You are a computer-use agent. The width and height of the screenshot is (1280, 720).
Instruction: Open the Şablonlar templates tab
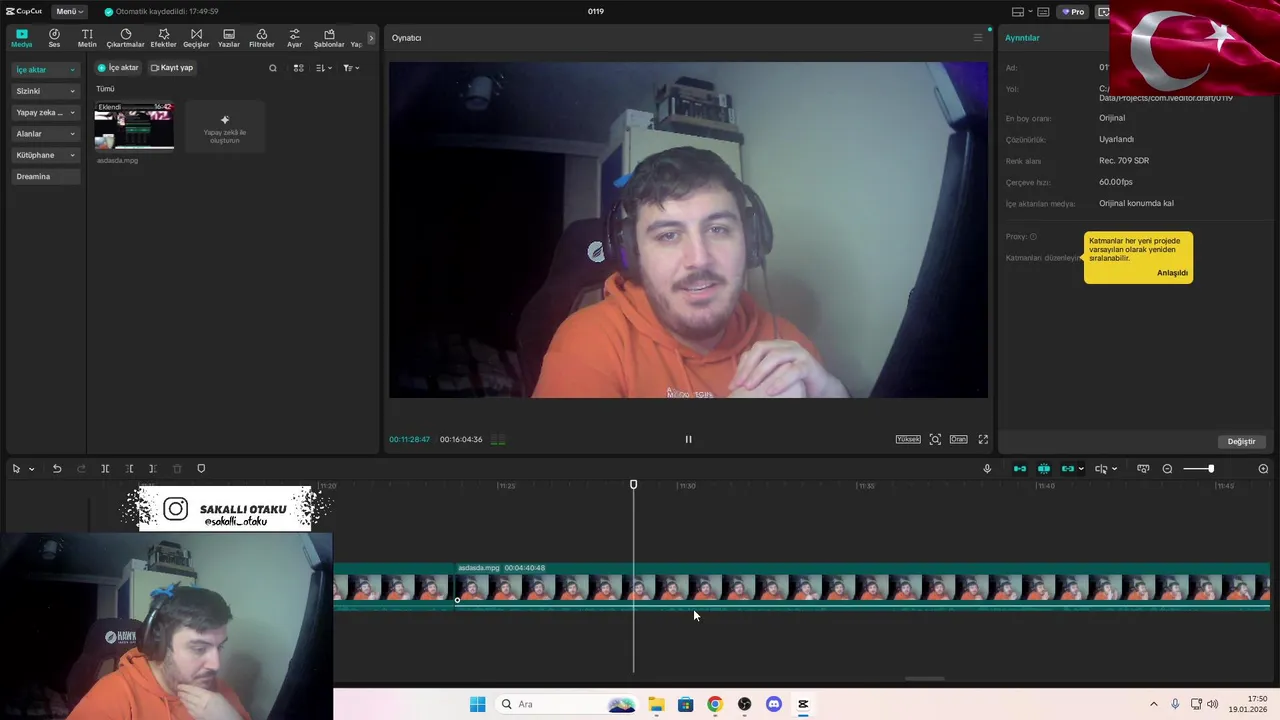[x=329, y=38]
